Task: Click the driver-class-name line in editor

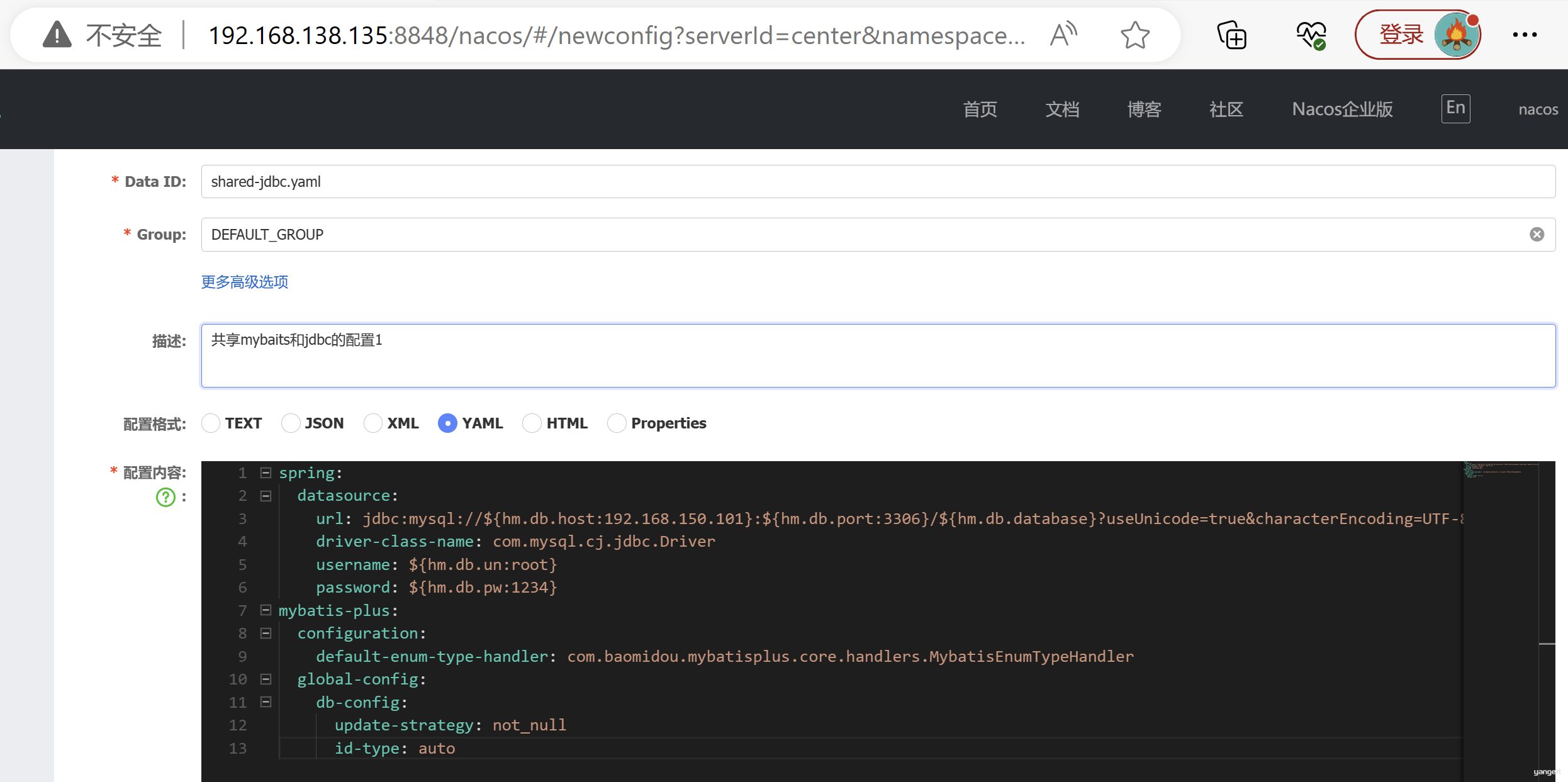Action: click(x=515, y=542)
